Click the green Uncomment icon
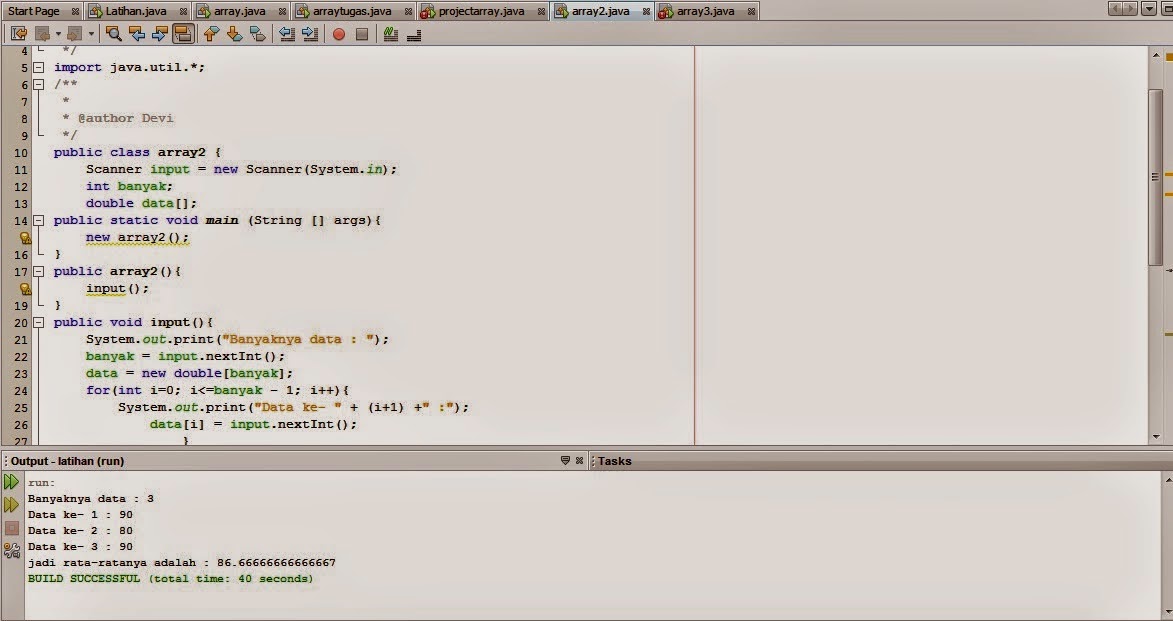Screen dimensions: 1173x621 click(391, 34)
